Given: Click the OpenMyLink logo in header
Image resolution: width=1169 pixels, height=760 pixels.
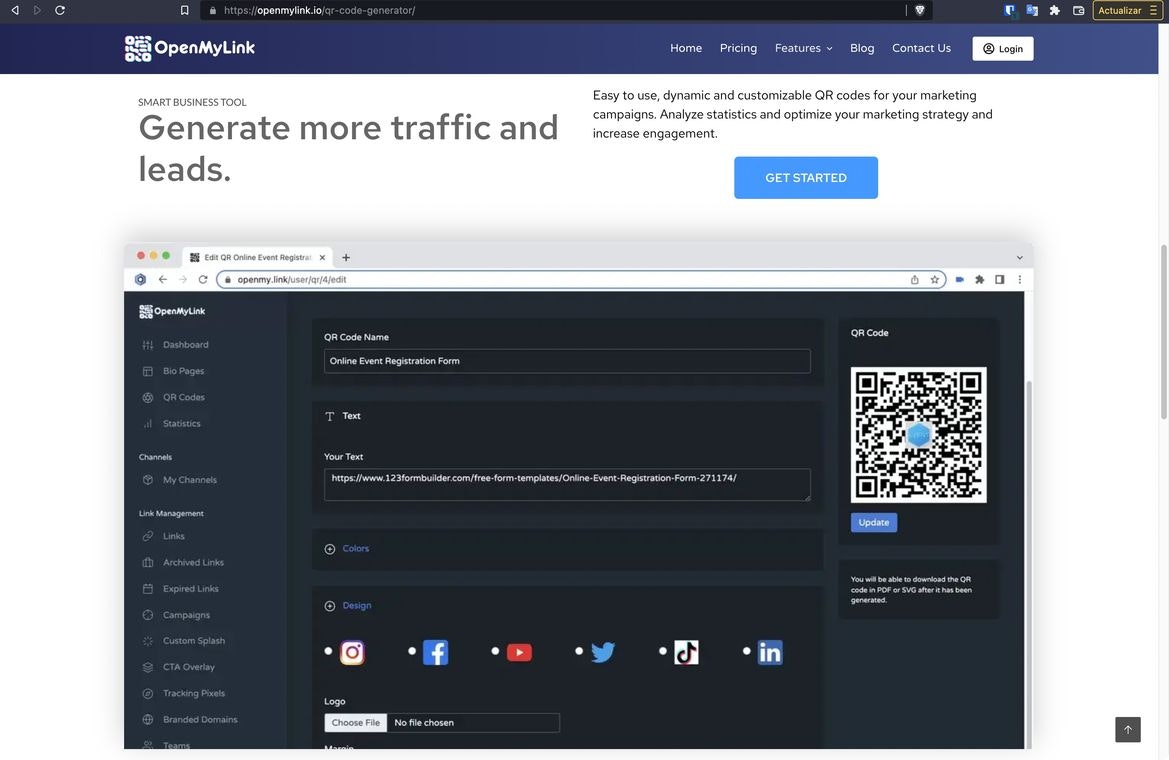Looking at the screenshot, I should click(x=189, y=48).
